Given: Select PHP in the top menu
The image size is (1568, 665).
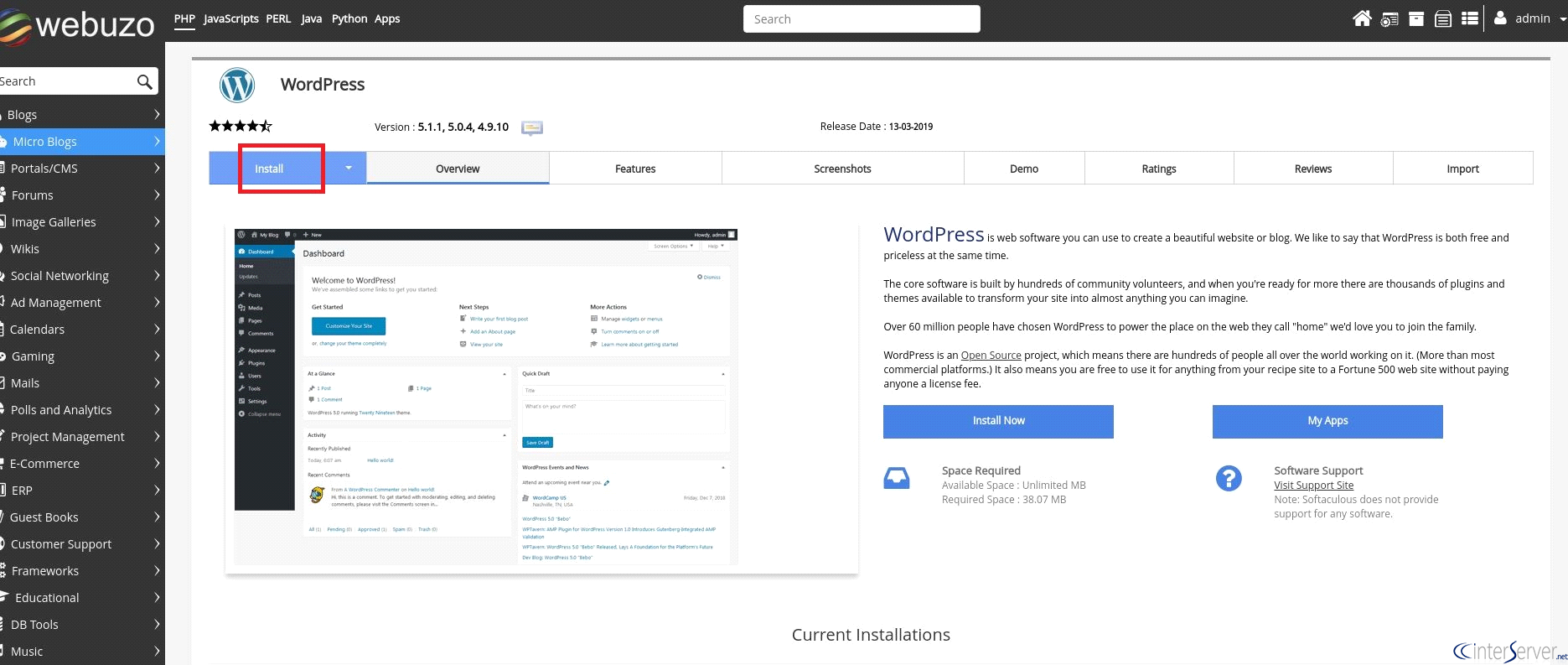Looking at the screenshot, I should click(x=184, y=18).
